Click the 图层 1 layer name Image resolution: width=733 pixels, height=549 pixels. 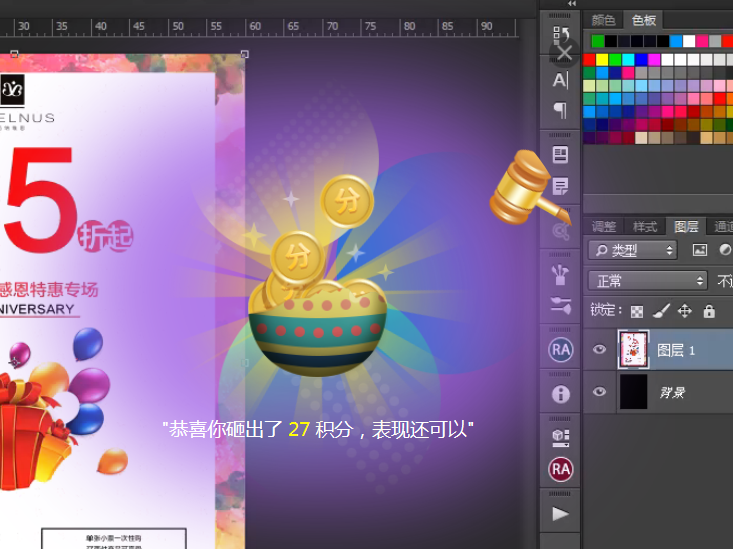(x=676, y=350)
